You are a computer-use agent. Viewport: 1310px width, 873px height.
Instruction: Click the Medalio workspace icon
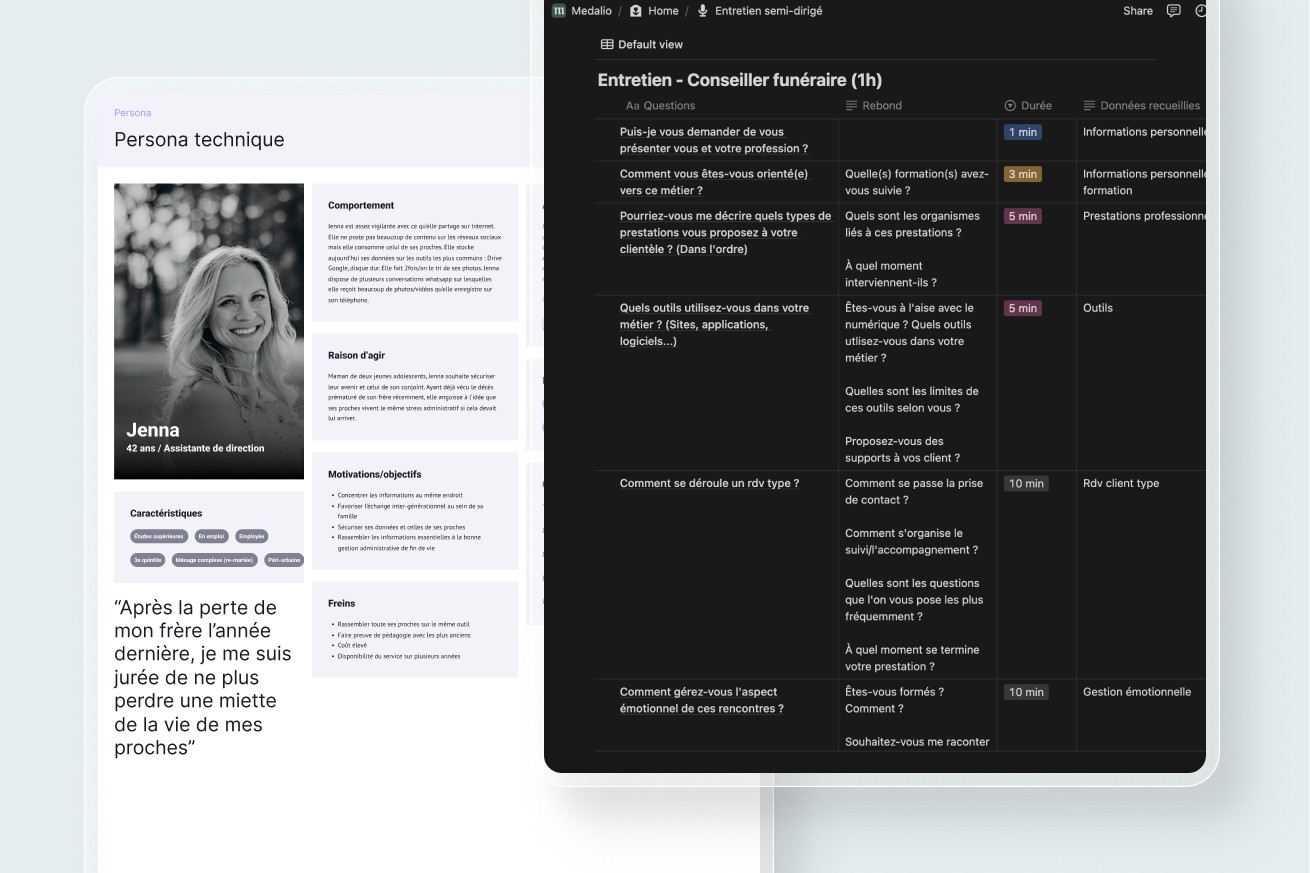click(x=557, y=11)
